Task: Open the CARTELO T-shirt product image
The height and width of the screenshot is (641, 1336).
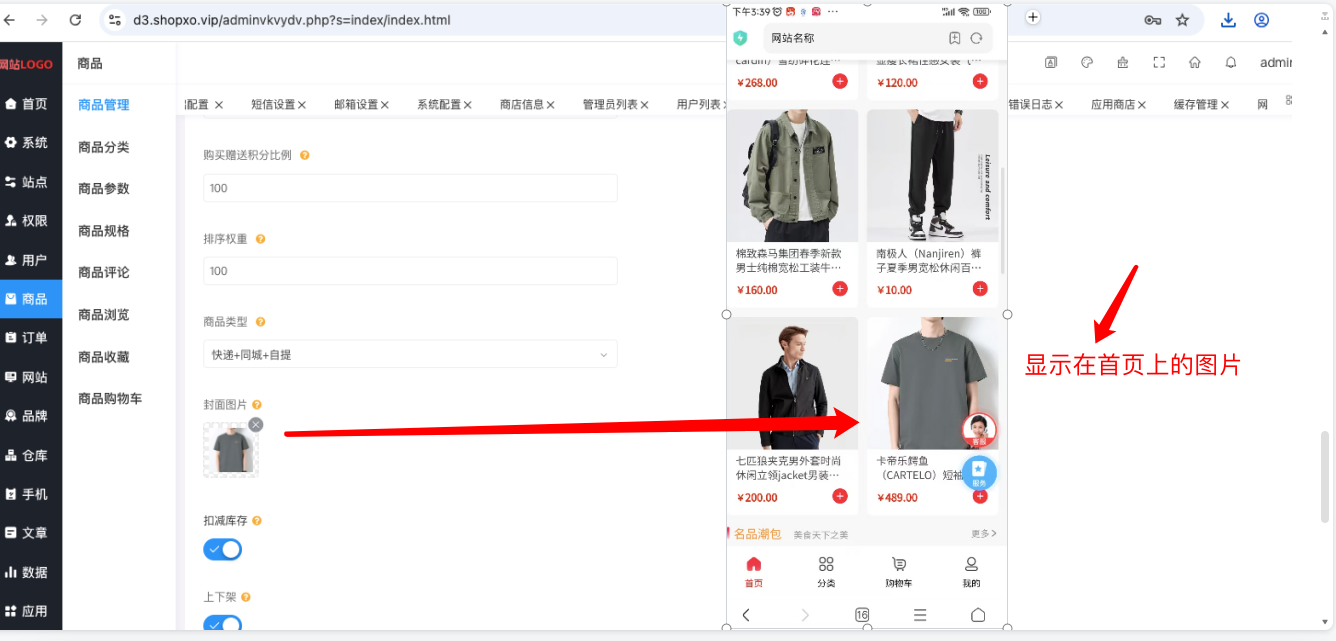Action: point(932,383)
